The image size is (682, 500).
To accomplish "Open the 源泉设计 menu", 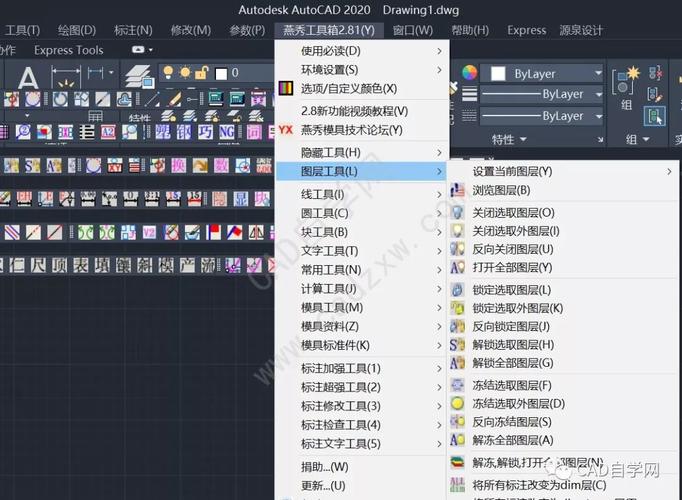I will click(x=581, y=30).
